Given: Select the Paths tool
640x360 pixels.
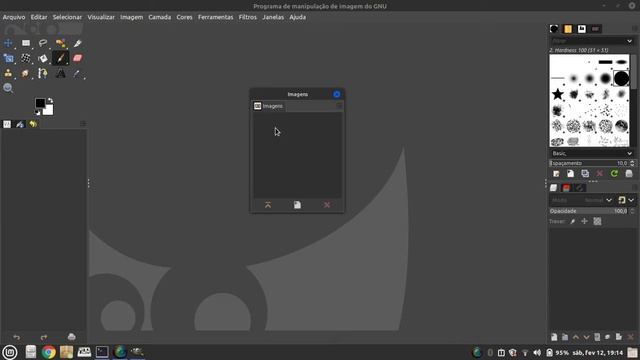Looking at the screenshot, I should 43,73.
